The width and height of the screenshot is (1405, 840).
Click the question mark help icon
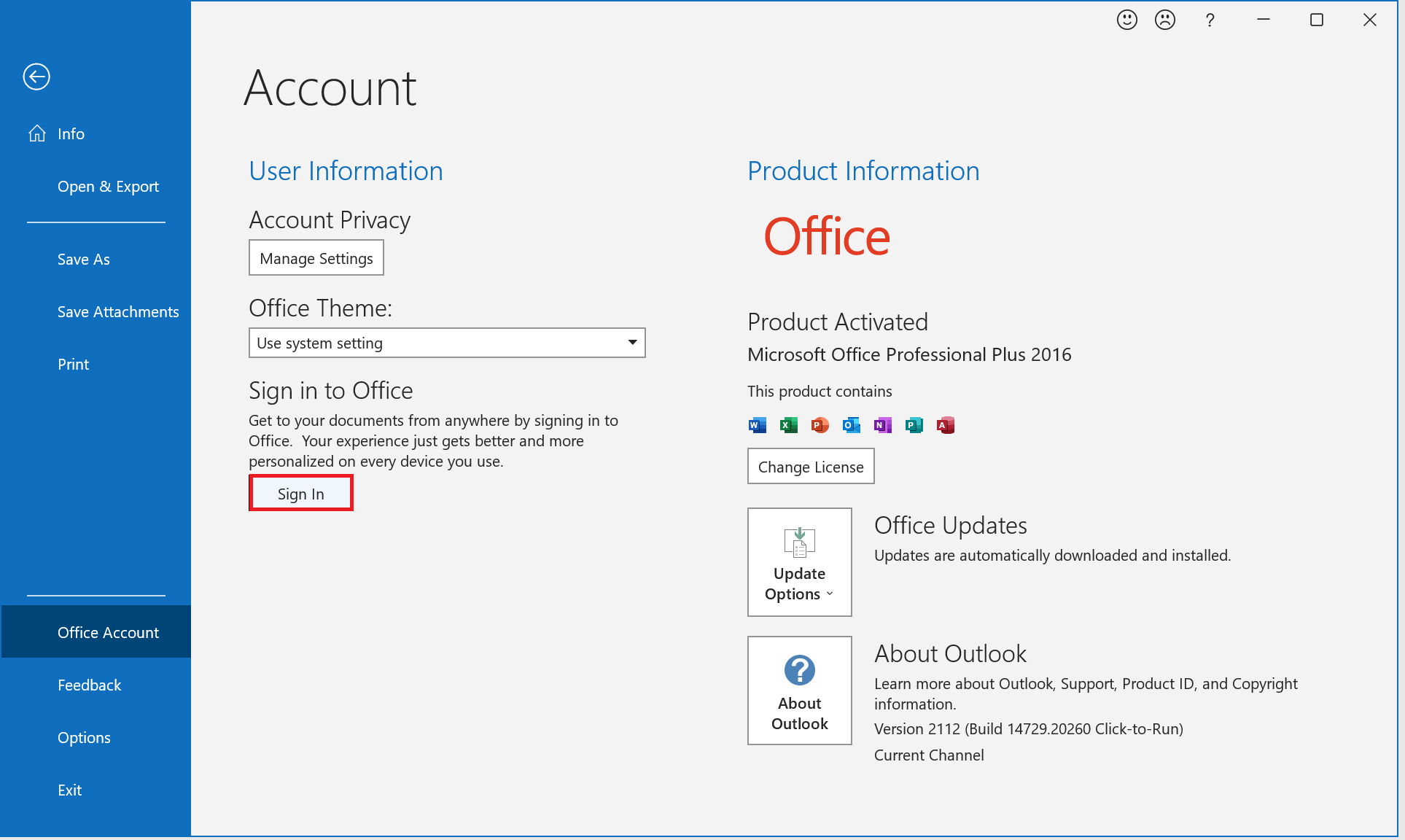pos(1210,20)
